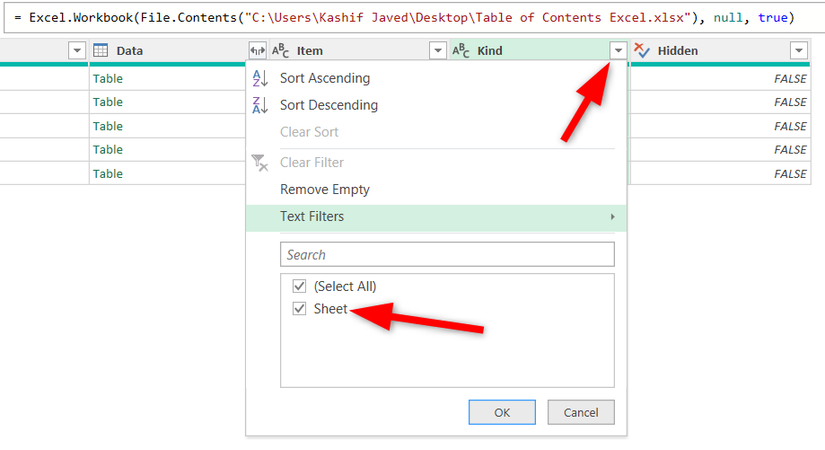Image resolution: width=825 pixels, height=450 pixels.
Task: Click the Clear Filter funnel icon
Action: (260, 163)
